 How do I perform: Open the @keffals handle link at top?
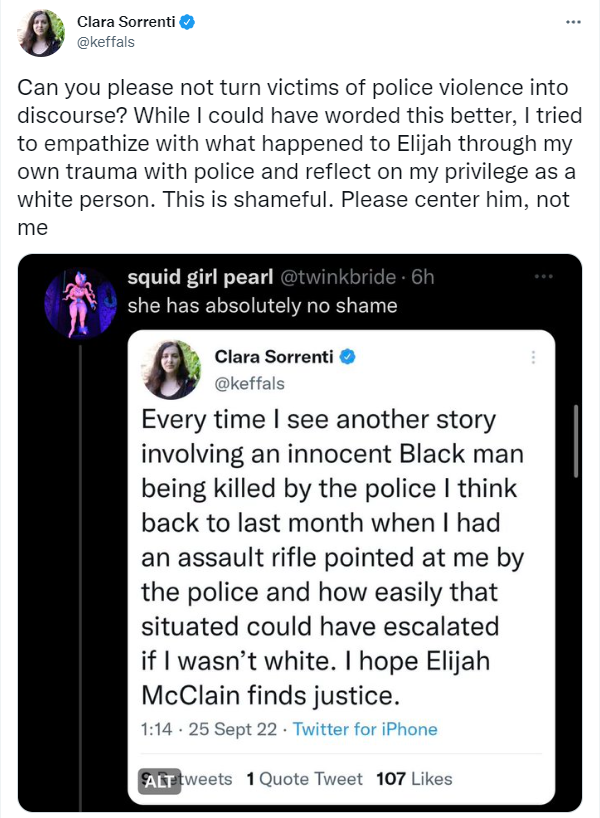[x=105, y=41]
